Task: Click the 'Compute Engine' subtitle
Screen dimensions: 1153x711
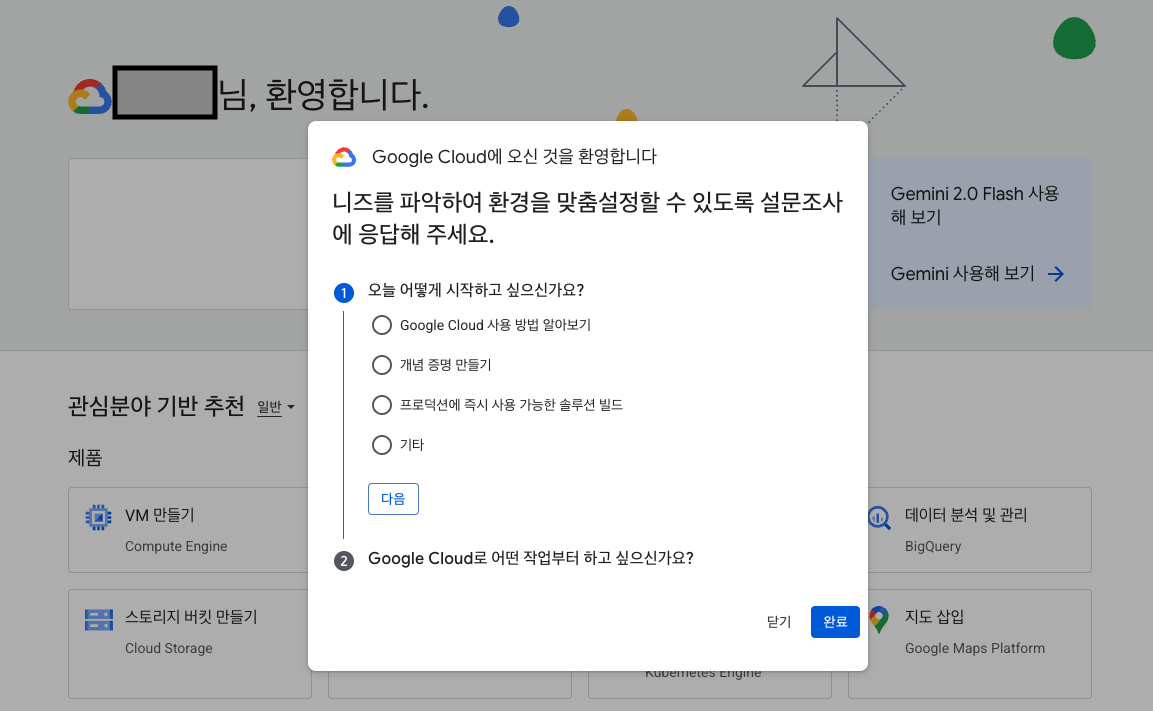Action: pos(176,546)
